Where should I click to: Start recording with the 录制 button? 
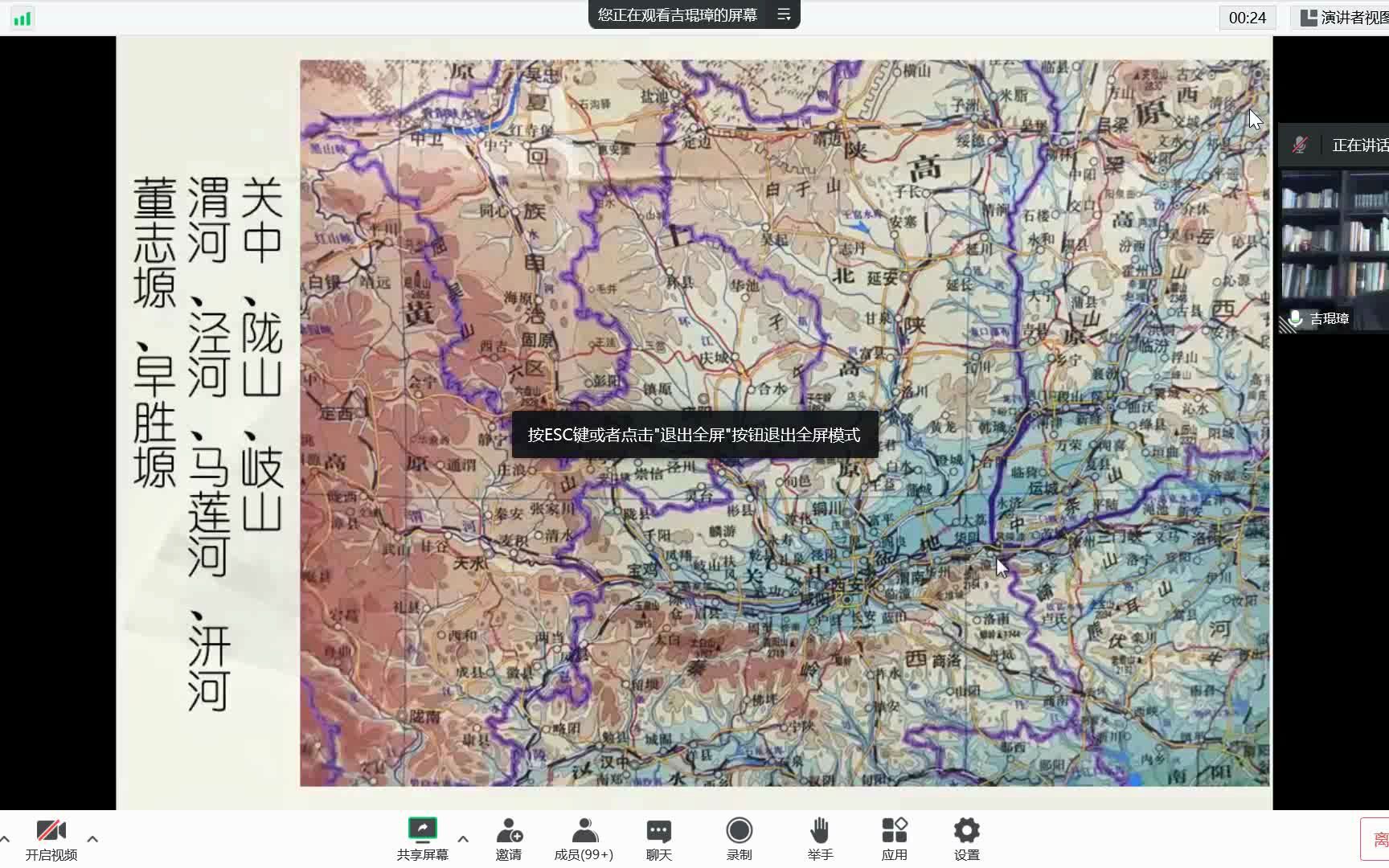coord(740,840)
